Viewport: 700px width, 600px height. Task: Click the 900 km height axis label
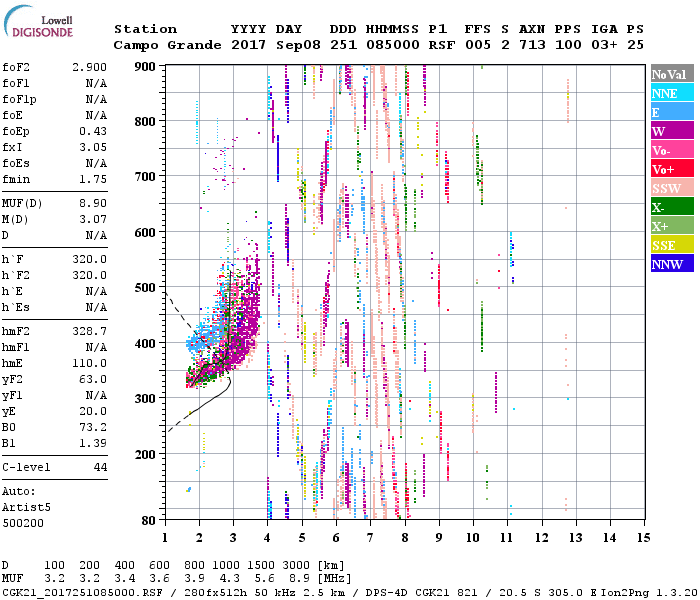[x=145, y=67]
